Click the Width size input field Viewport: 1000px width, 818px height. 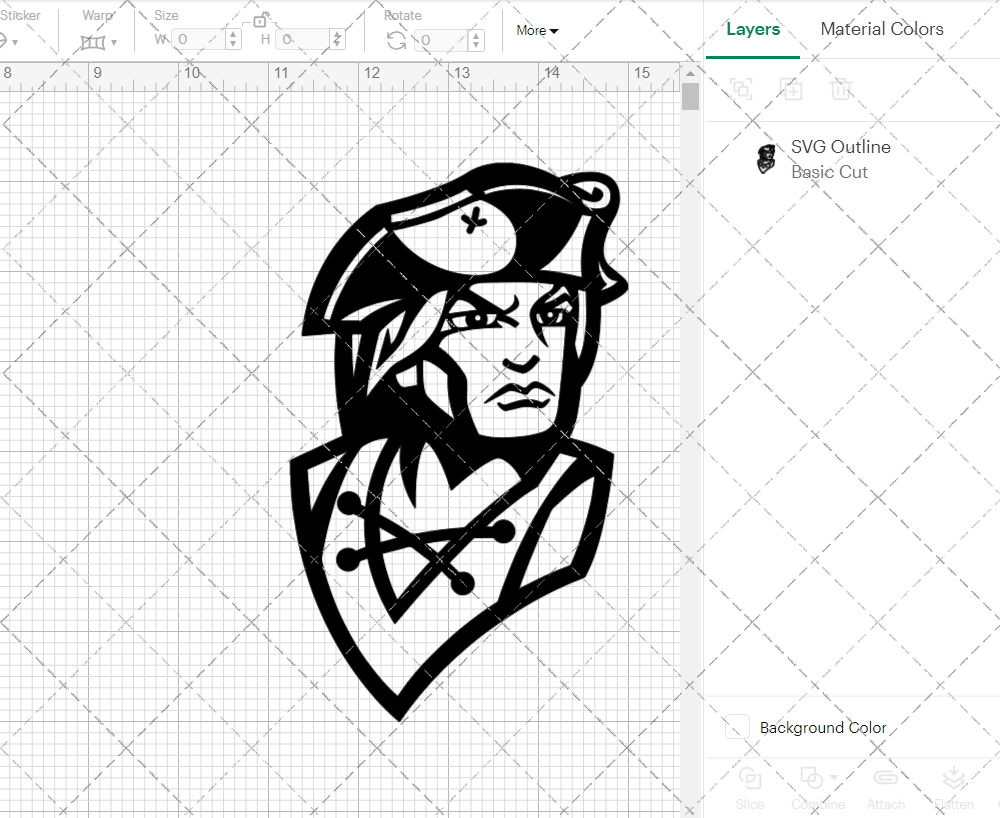click(199, 40)
